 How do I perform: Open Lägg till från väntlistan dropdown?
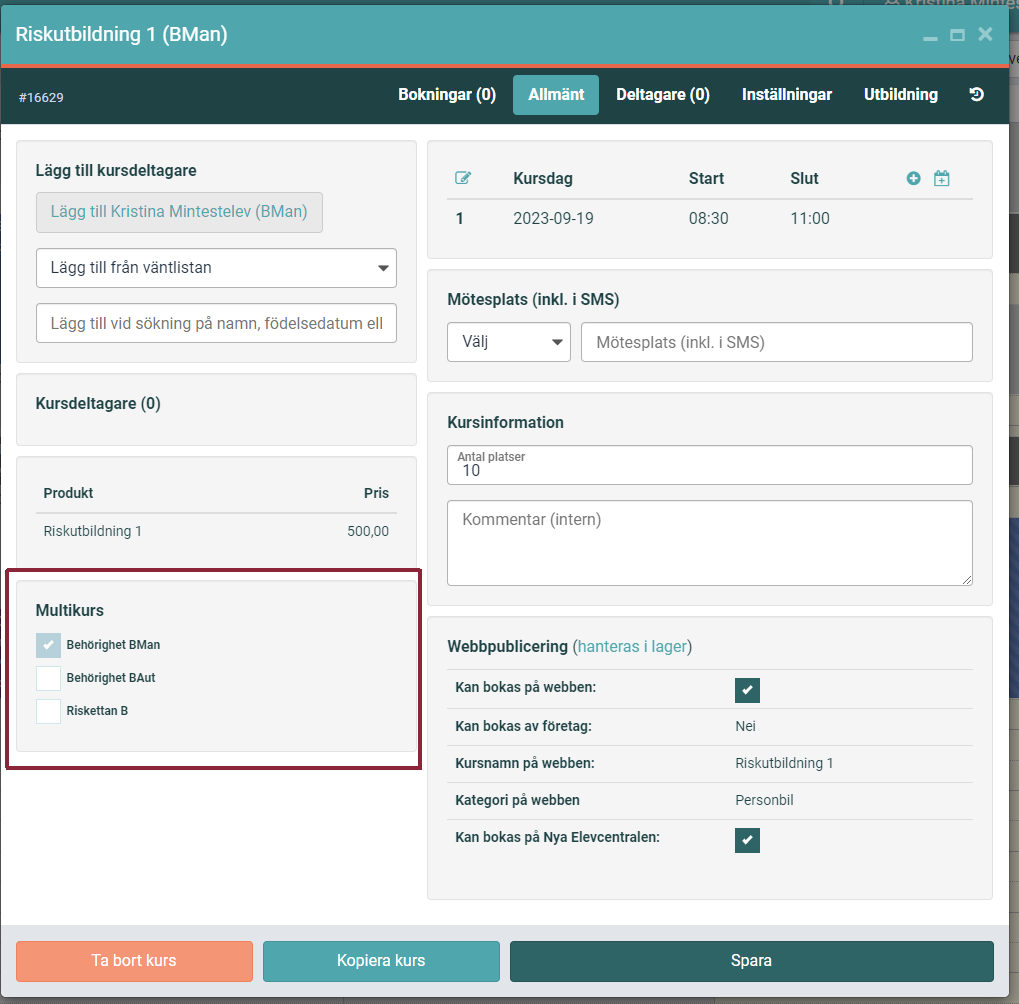(x=216, y=268)
